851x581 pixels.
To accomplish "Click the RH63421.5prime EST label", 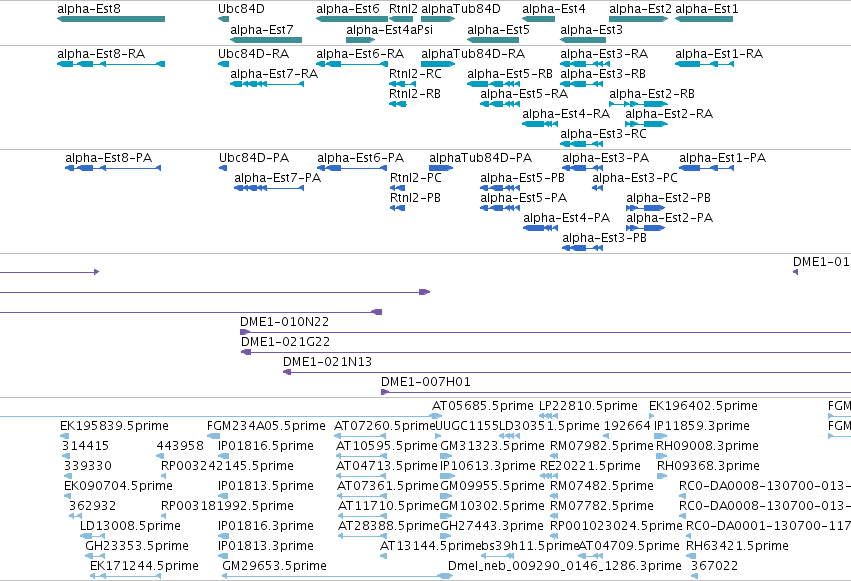I will (x=737, y=546).
